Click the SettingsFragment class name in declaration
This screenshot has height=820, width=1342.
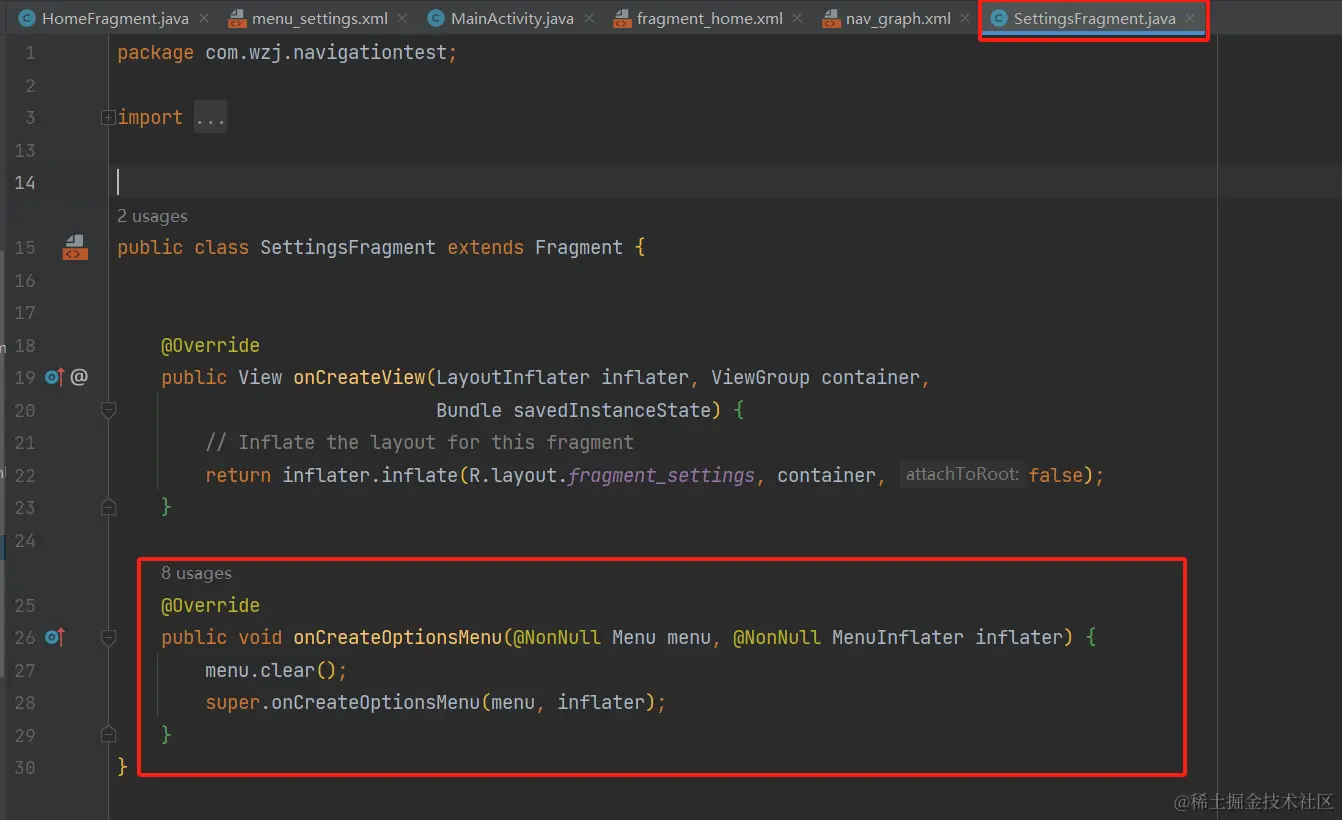coord(348,247)
